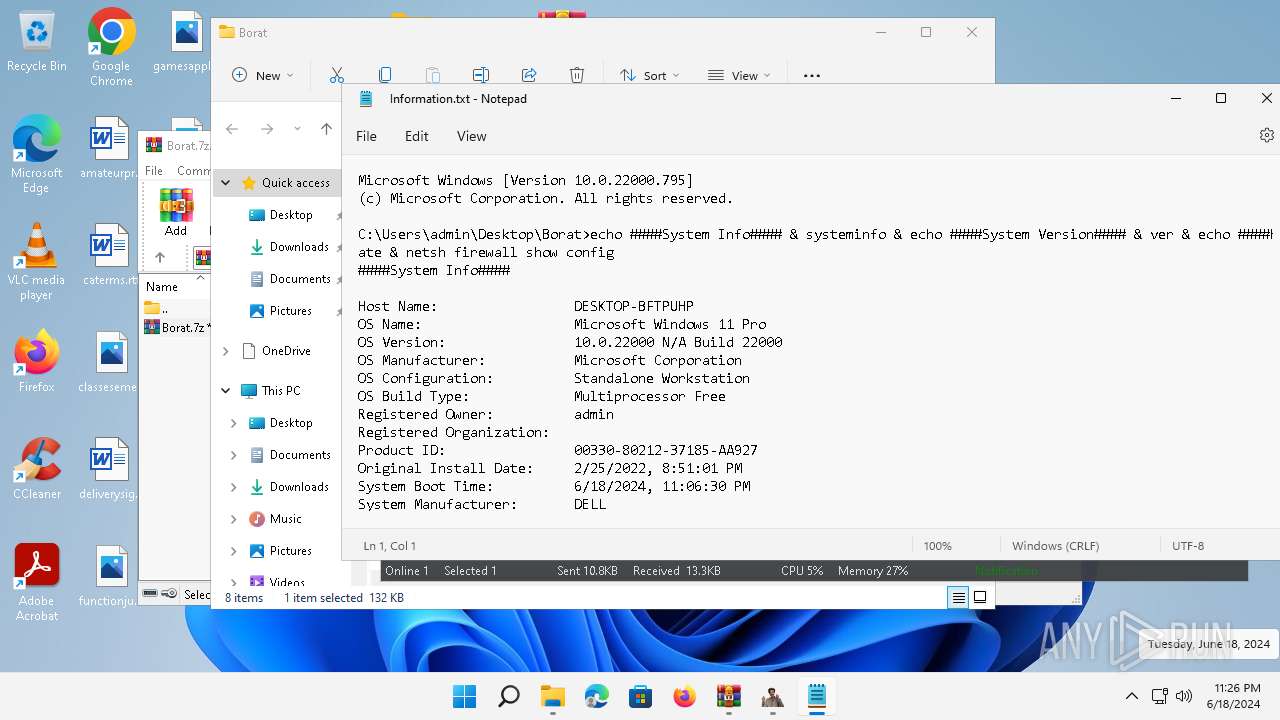The height and width of the screenshot is (720, 1280).
Task: Click the Delete trash icon in Explorer
Action: coord(577,75)
